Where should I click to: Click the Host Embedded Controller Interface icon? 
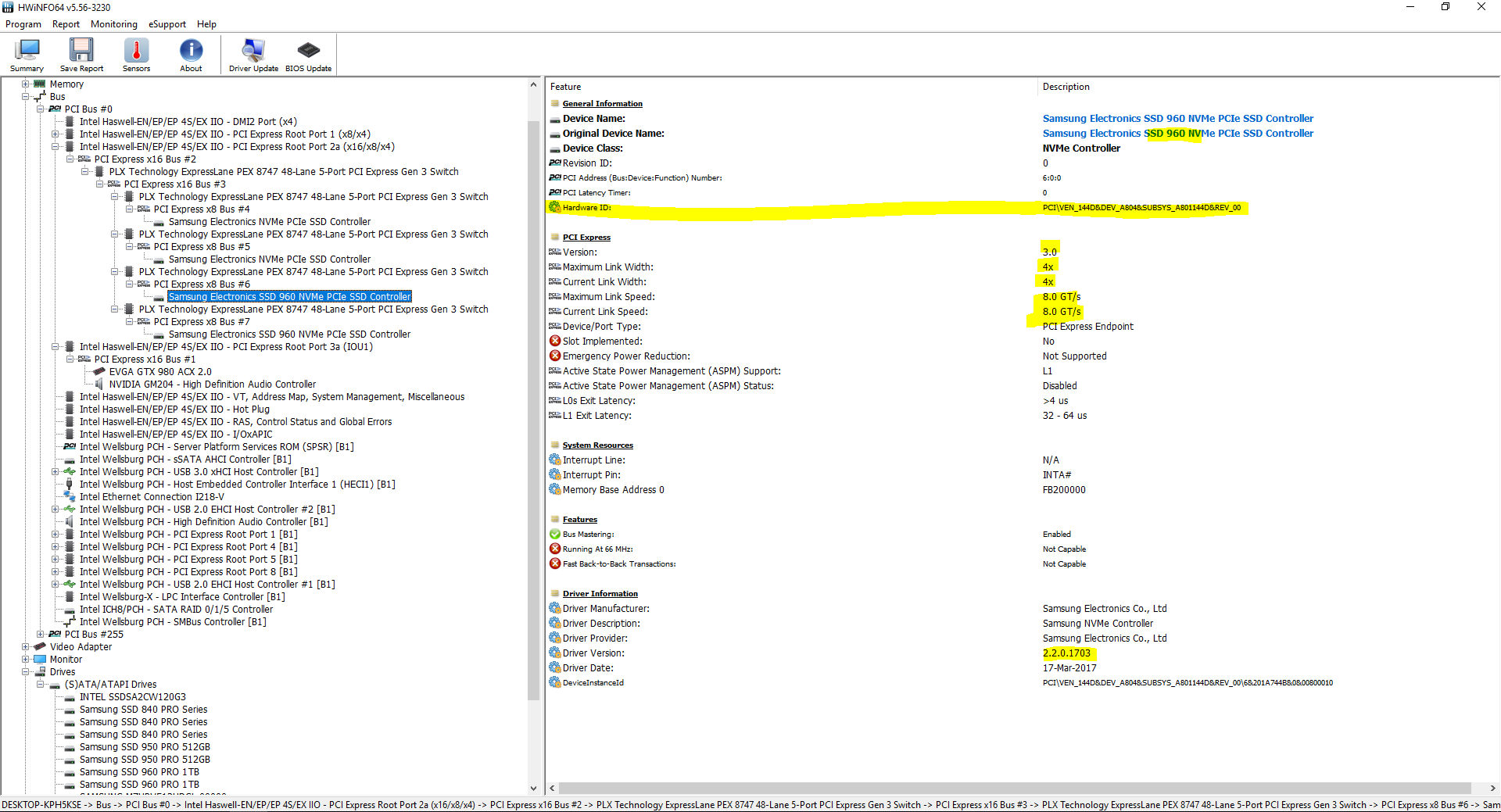(x=70, y=484)
